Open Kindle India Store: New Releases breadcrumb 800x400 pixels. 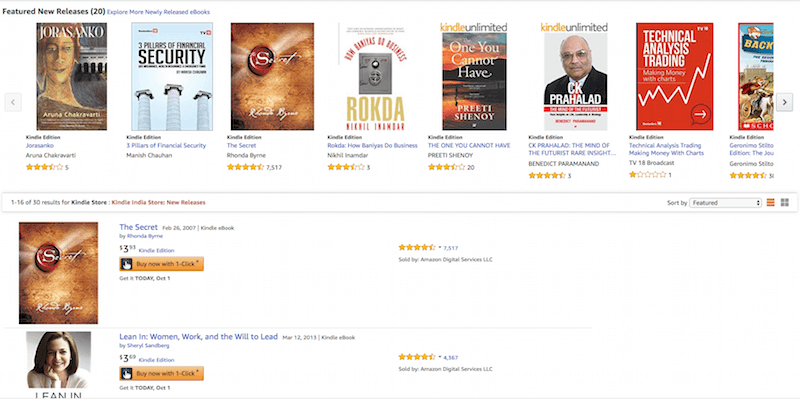tap(158, 203)
